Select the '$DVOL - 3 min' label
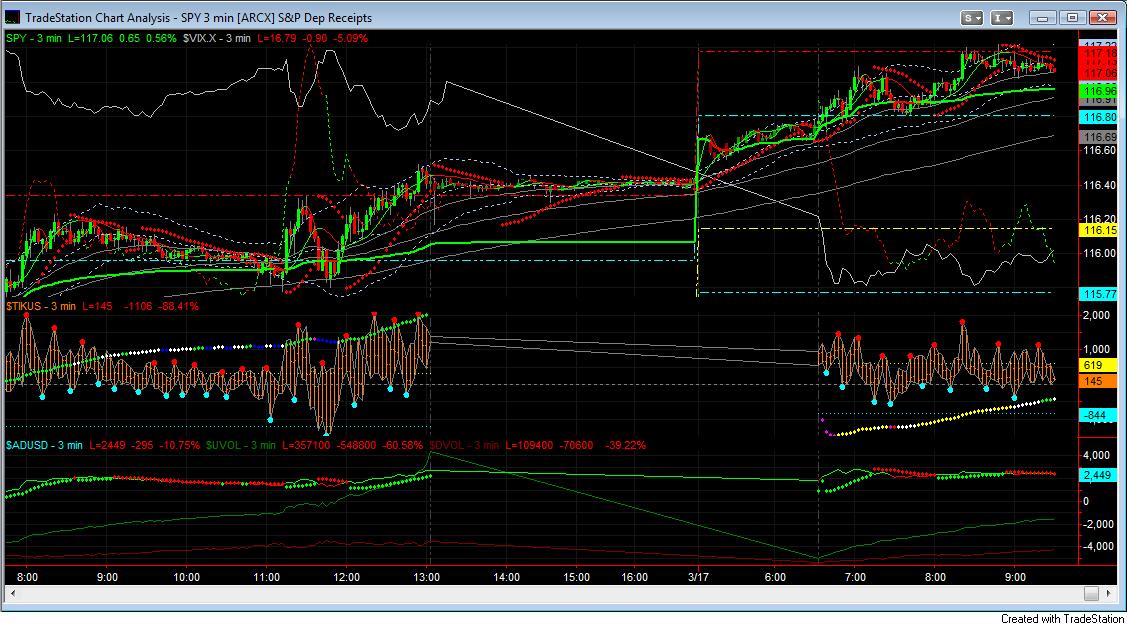The image size is (1127, 625). (464, 445)
